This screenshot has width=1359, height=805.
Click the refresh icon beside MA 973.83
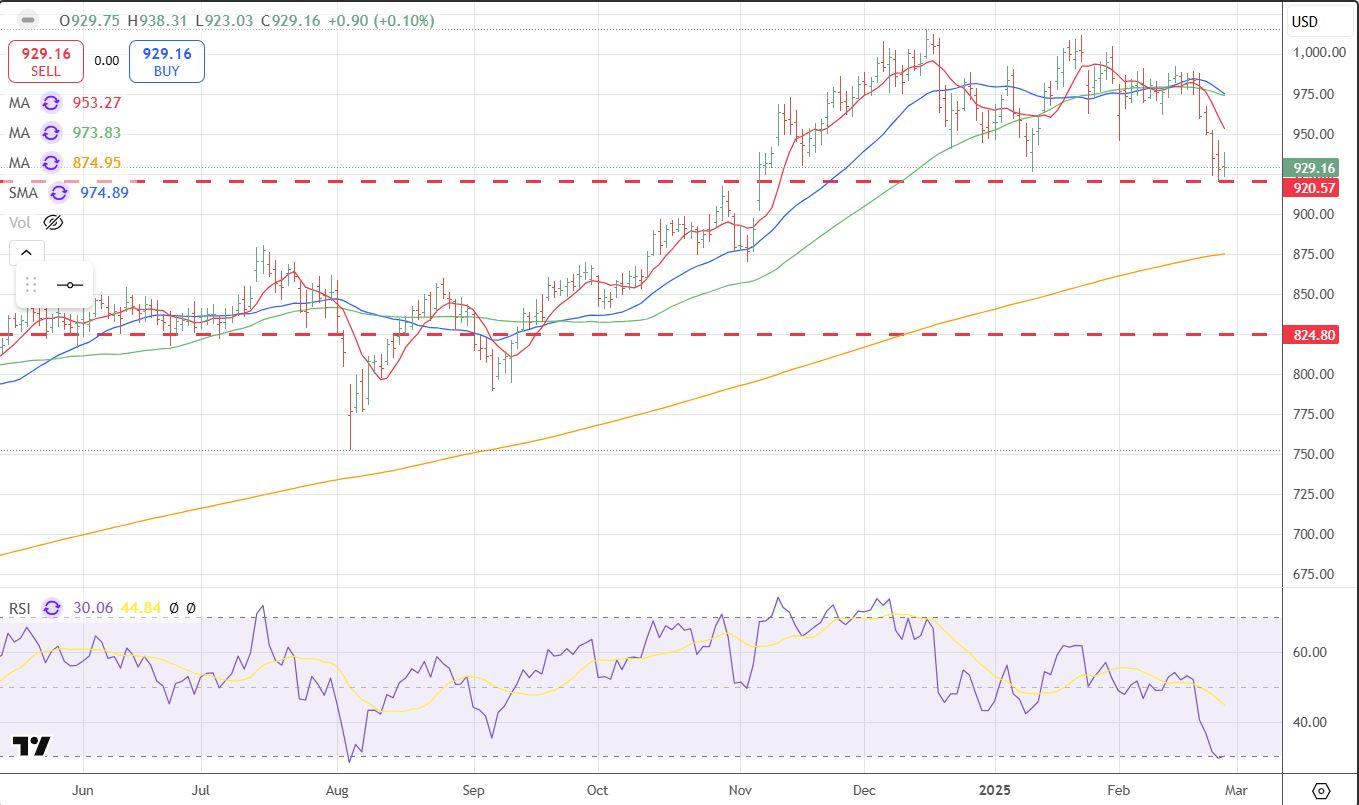(49, 132)
